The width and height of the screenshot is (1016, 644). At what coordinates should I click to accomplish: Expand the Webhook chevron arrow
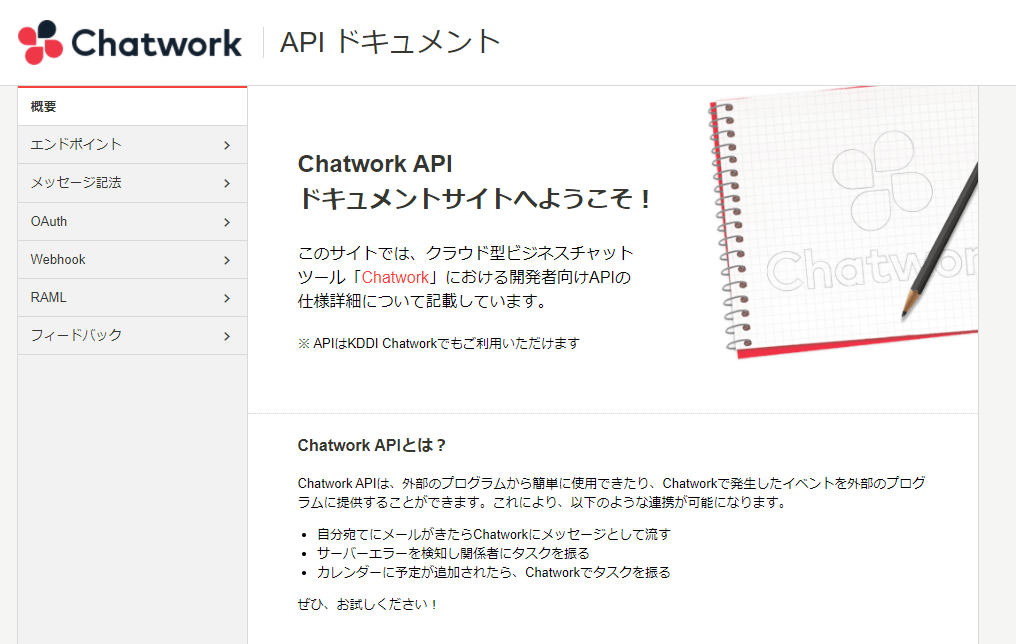[x=227, y=260]
